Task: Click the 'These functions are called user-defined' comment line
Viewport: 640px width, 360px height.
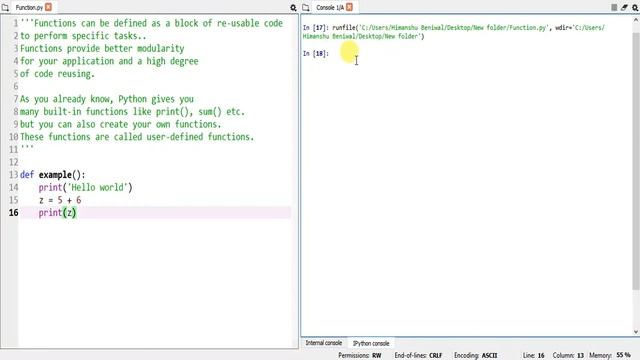Action: point(137,137)
